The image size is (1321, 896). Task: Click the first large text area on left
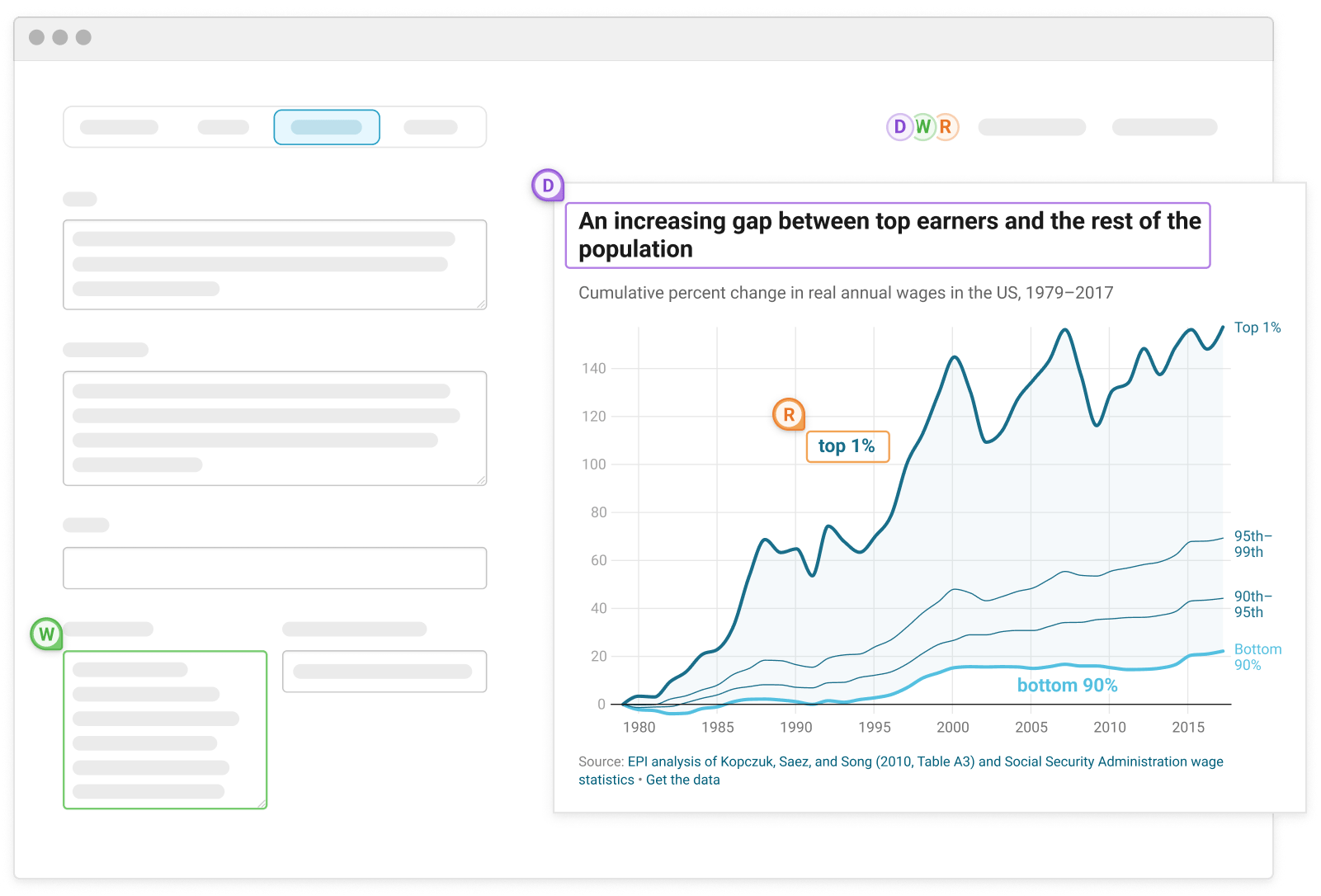(275, 265)
